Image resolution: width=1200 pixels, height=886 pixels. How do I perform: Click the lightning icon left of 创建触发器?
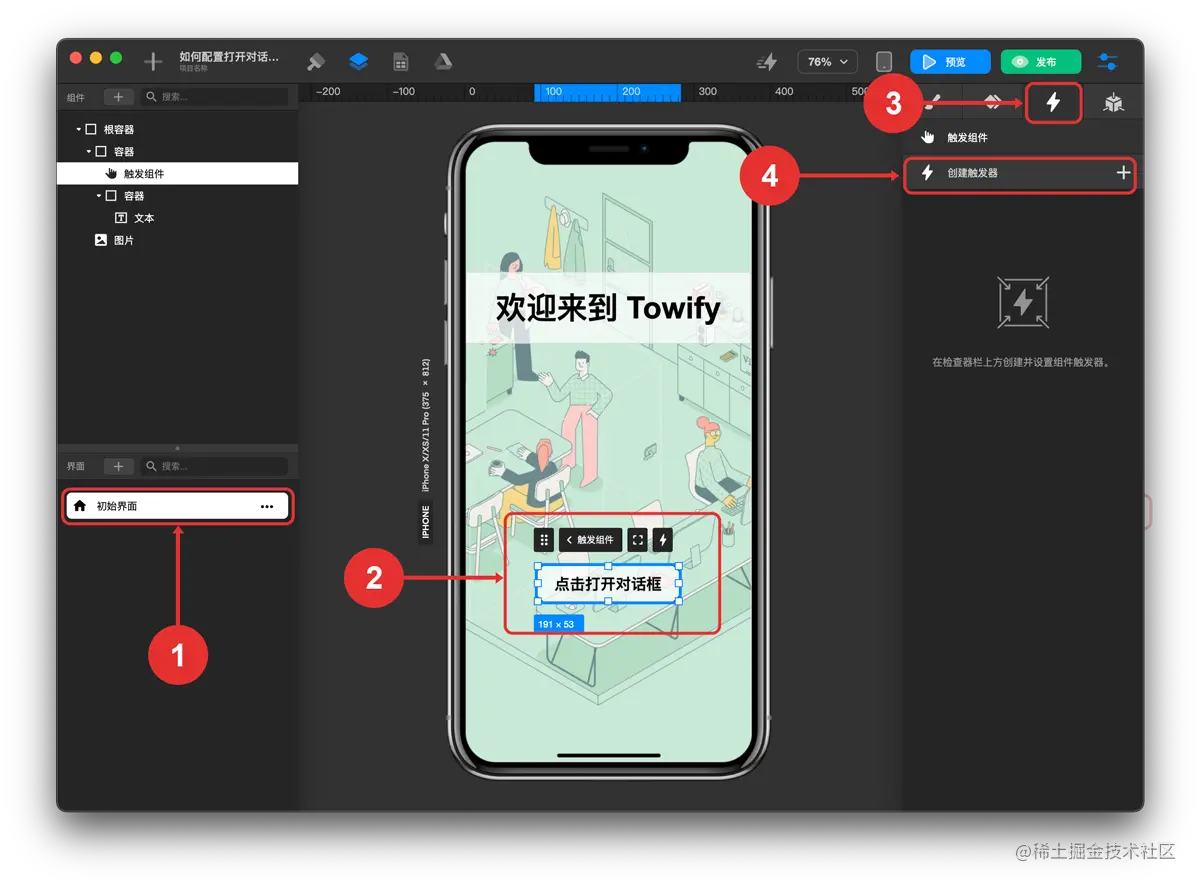pyautogui.click(x=927, y=173)
